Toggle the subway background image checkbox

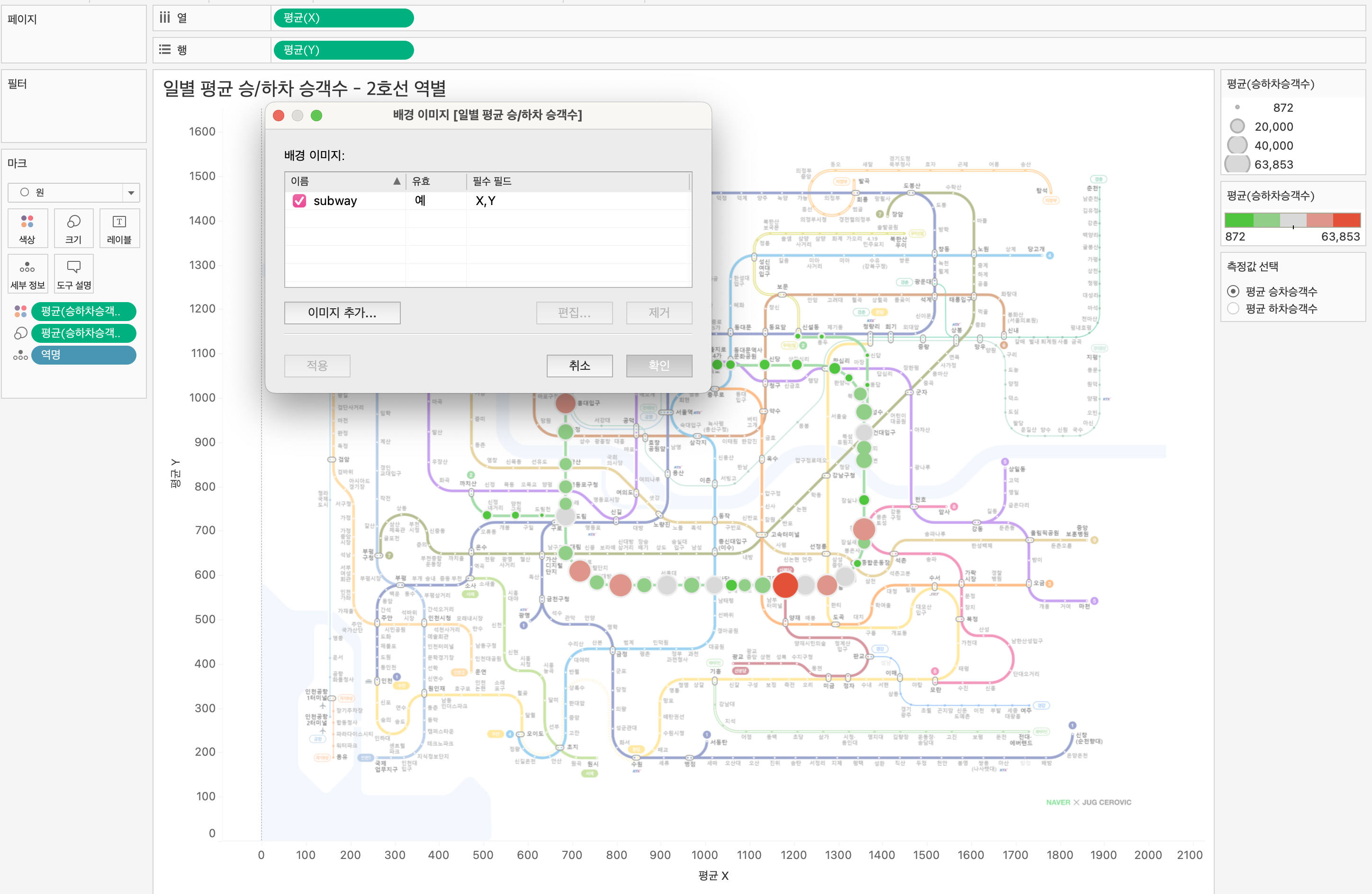click(x=299, y=200)
